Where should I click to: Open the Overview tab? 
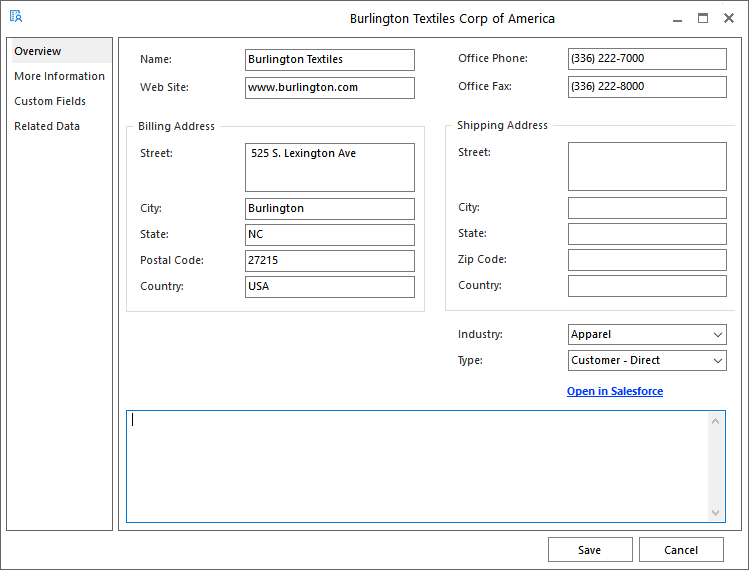coord(38,51)
